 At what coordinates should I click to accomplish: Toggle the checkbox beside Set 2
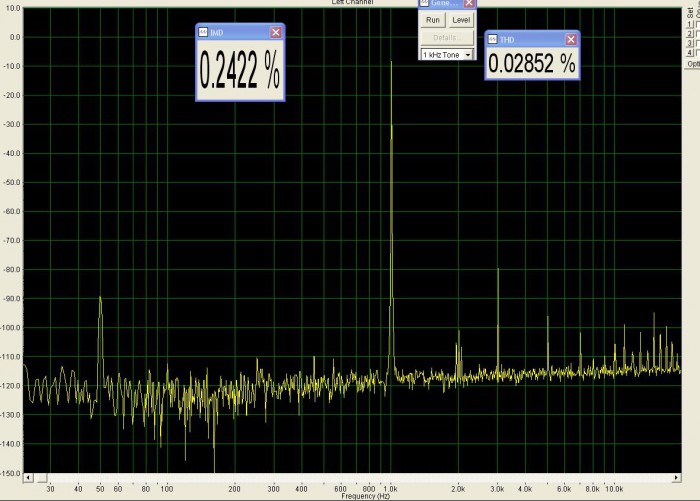[697, 34]
